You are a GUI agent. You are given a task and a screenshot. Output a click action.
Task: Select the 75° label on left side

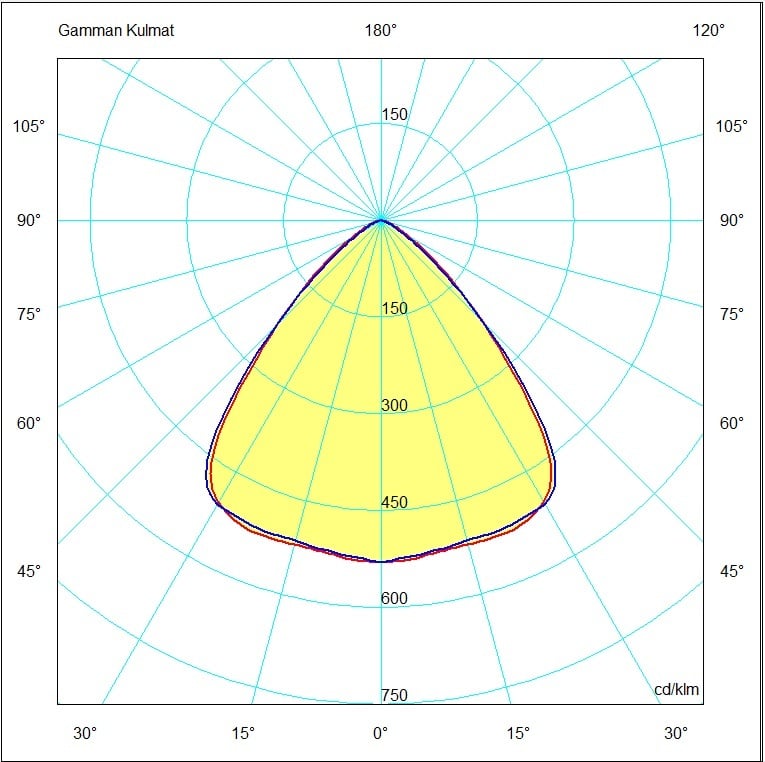coord(28,314)
